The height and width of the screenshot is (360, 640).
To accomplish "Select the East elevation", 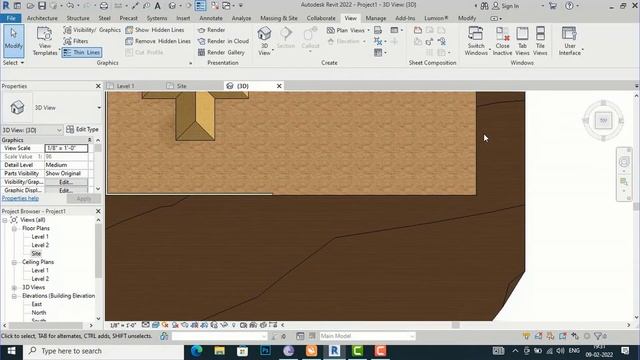I will coord(37,304).
